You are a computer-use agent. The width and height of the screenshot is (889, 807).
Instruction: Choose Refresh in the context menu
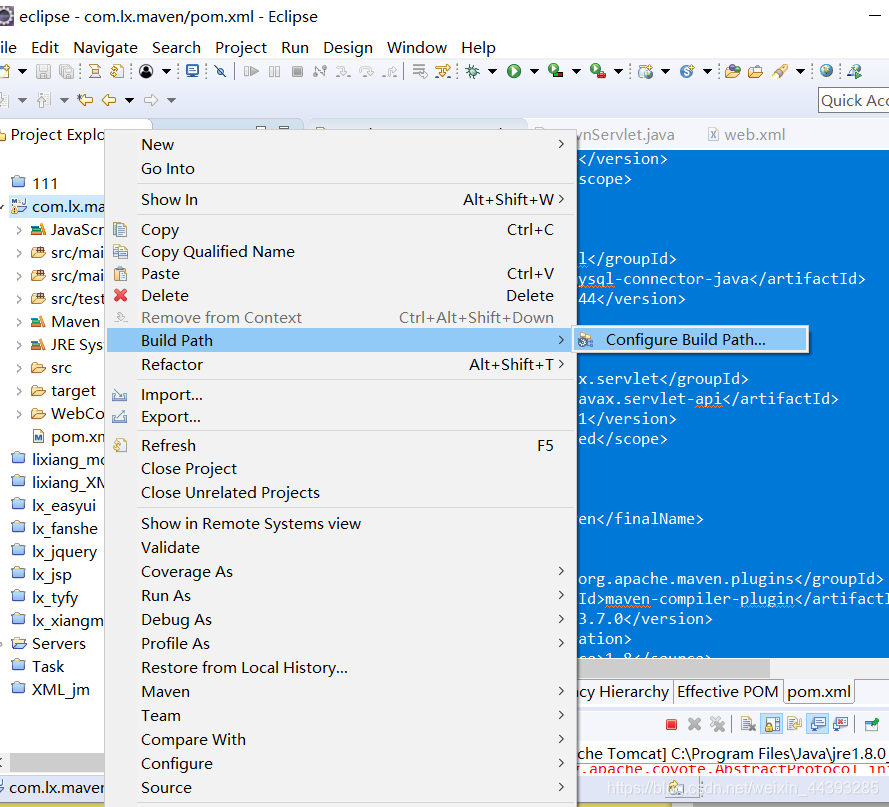point(340,446)
